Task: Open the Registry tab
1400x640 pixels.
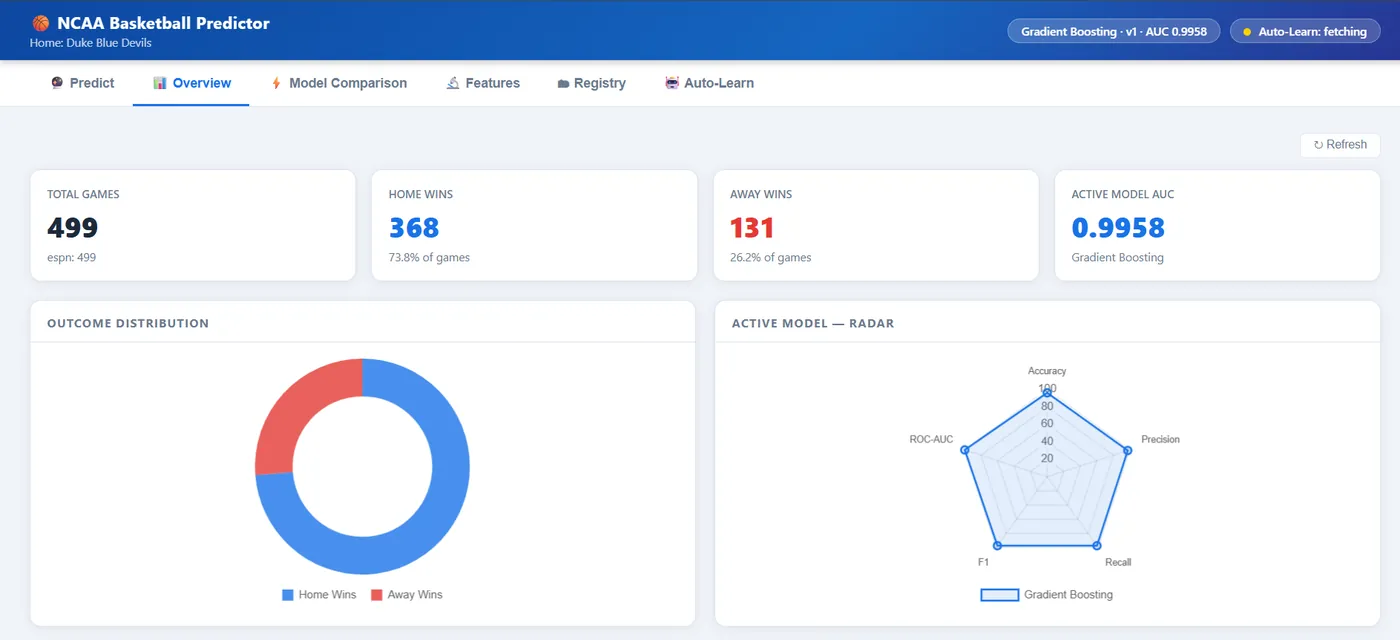Action: coord(592,83)
